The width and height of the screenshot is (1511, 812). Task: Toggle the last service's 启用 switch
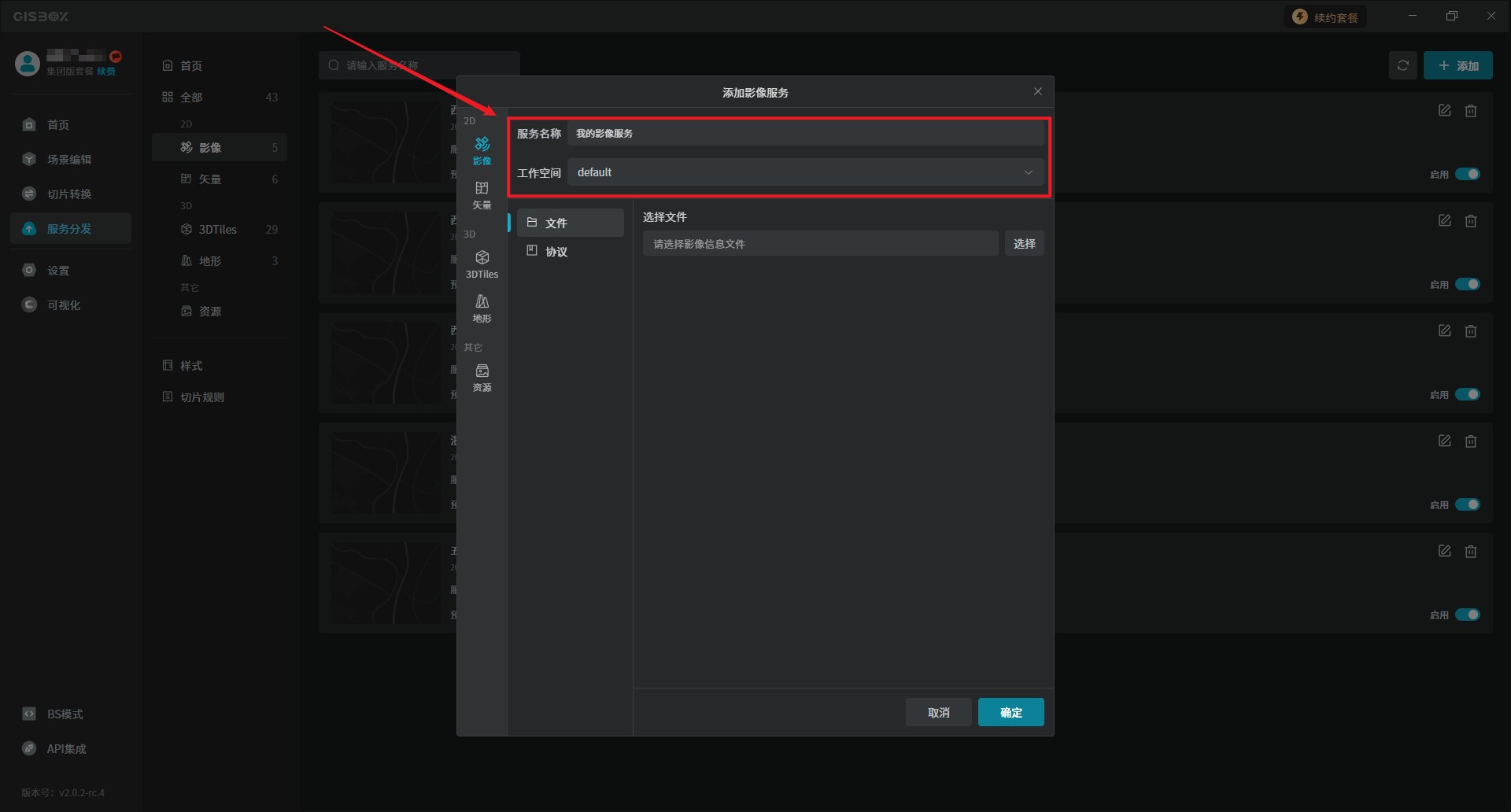click(x=1467, y=615)
